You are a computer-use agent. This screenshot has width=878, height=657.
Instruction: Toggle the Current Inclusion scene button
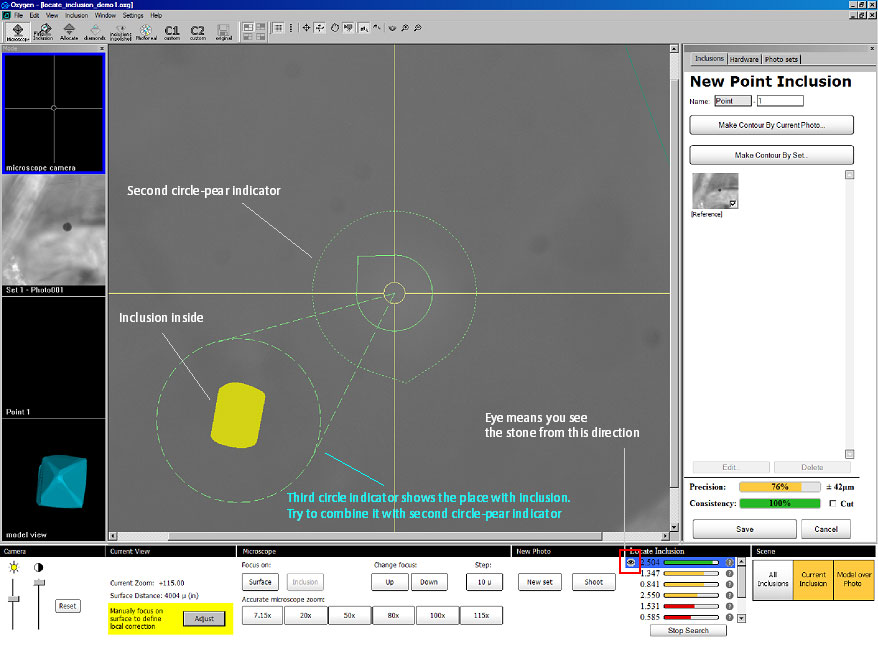click(813, 579)
